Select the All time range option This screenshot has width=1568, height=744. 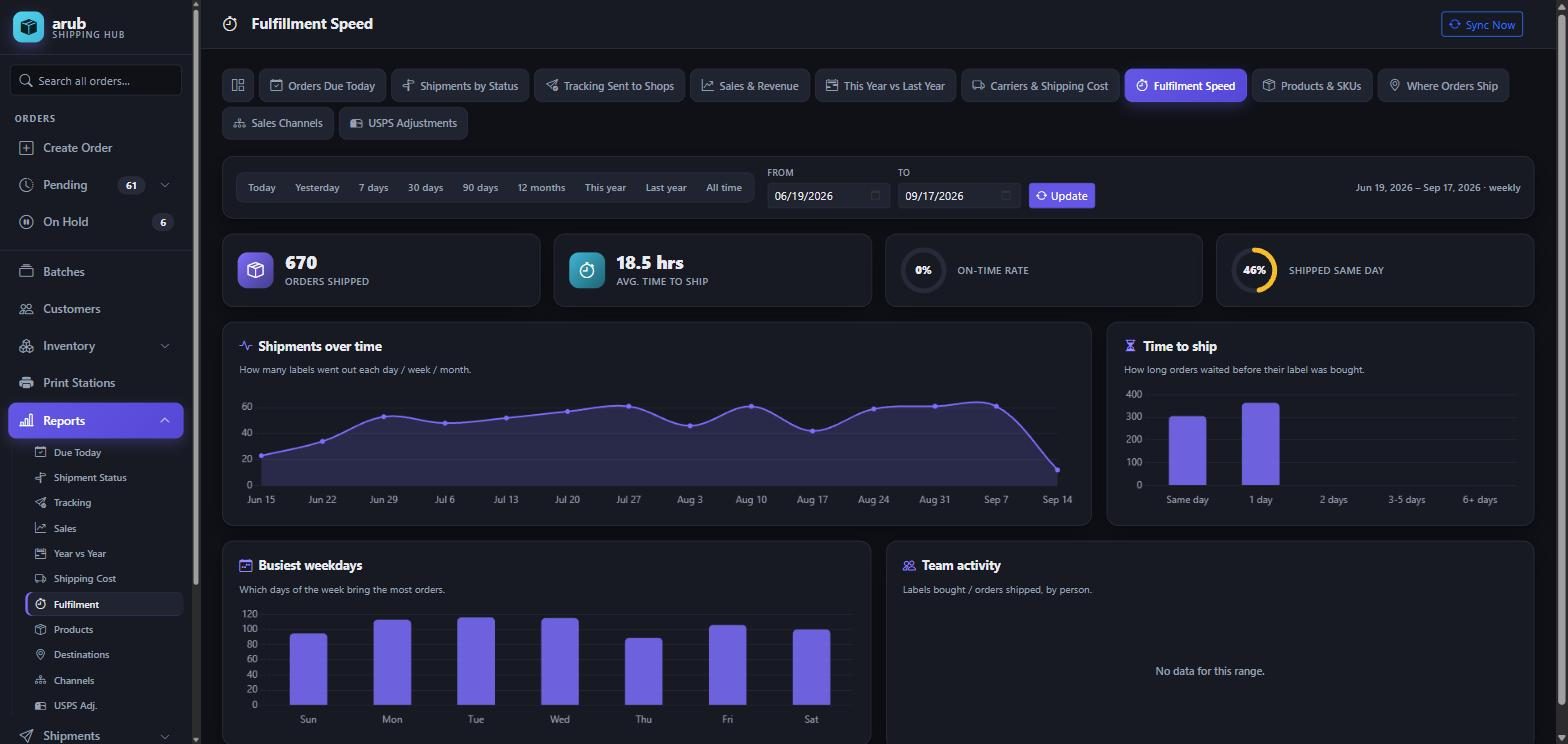tap(724, 188)
